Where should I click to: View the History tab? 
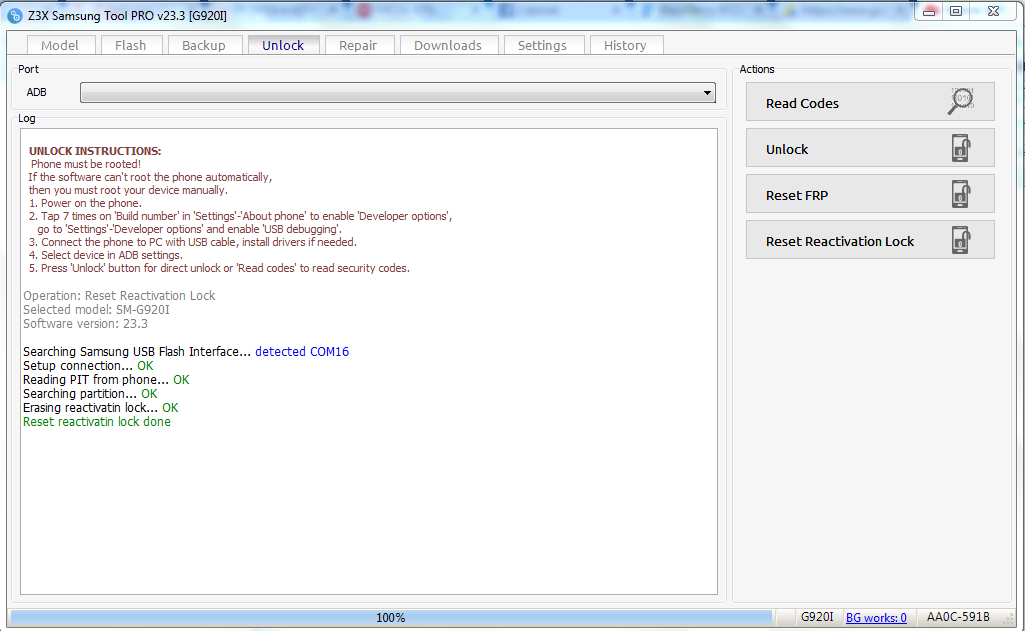pos(625,45)
